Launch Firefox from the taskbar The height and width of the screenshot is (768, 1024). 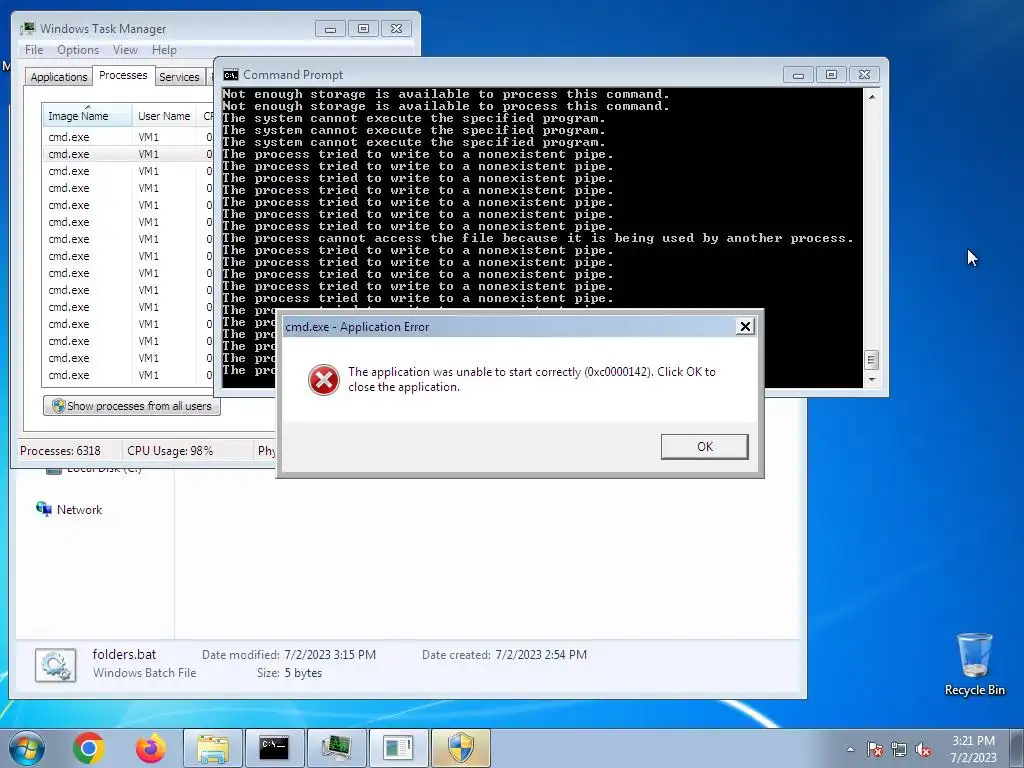150,748
